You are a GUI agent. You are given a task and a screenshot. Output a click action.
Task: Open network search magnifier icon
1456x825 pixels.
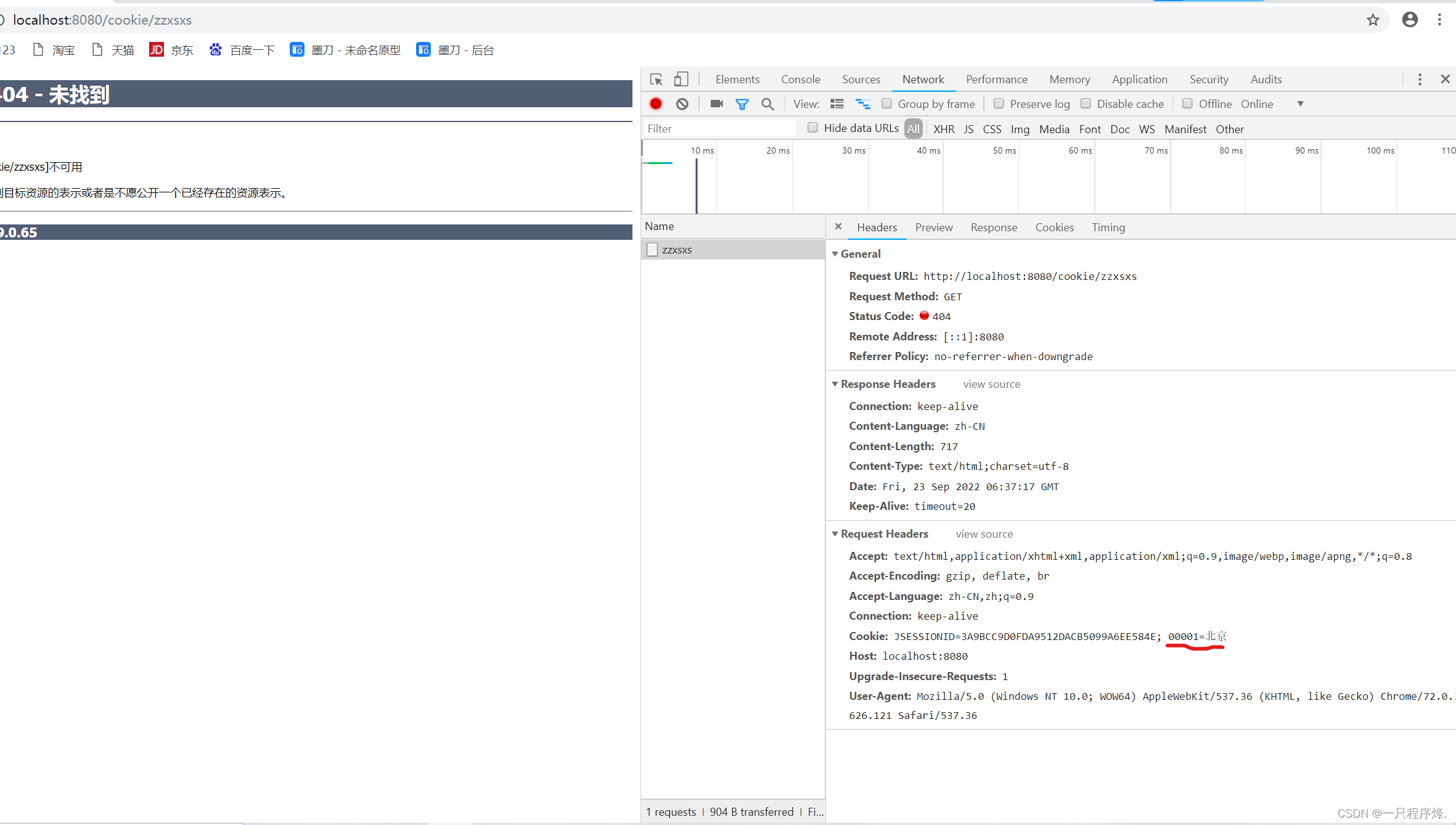tap(767, 104)
